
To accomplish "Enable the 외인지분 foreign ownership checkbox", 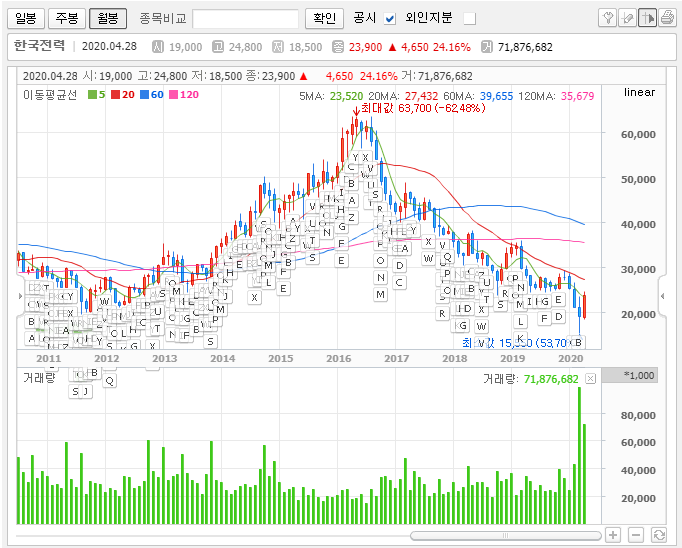I will [470, 19].
